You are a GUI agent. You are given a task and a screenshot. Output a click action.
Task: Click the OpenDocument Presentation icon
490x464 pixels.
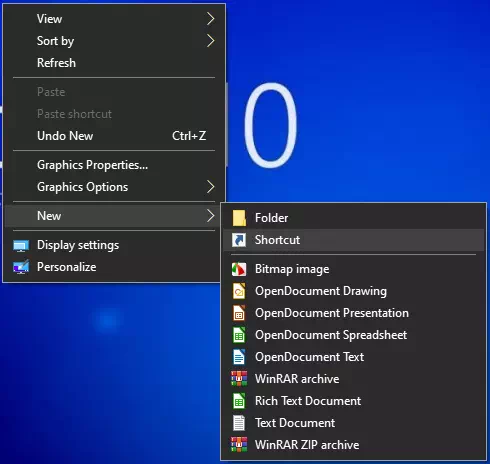[239, 313]
